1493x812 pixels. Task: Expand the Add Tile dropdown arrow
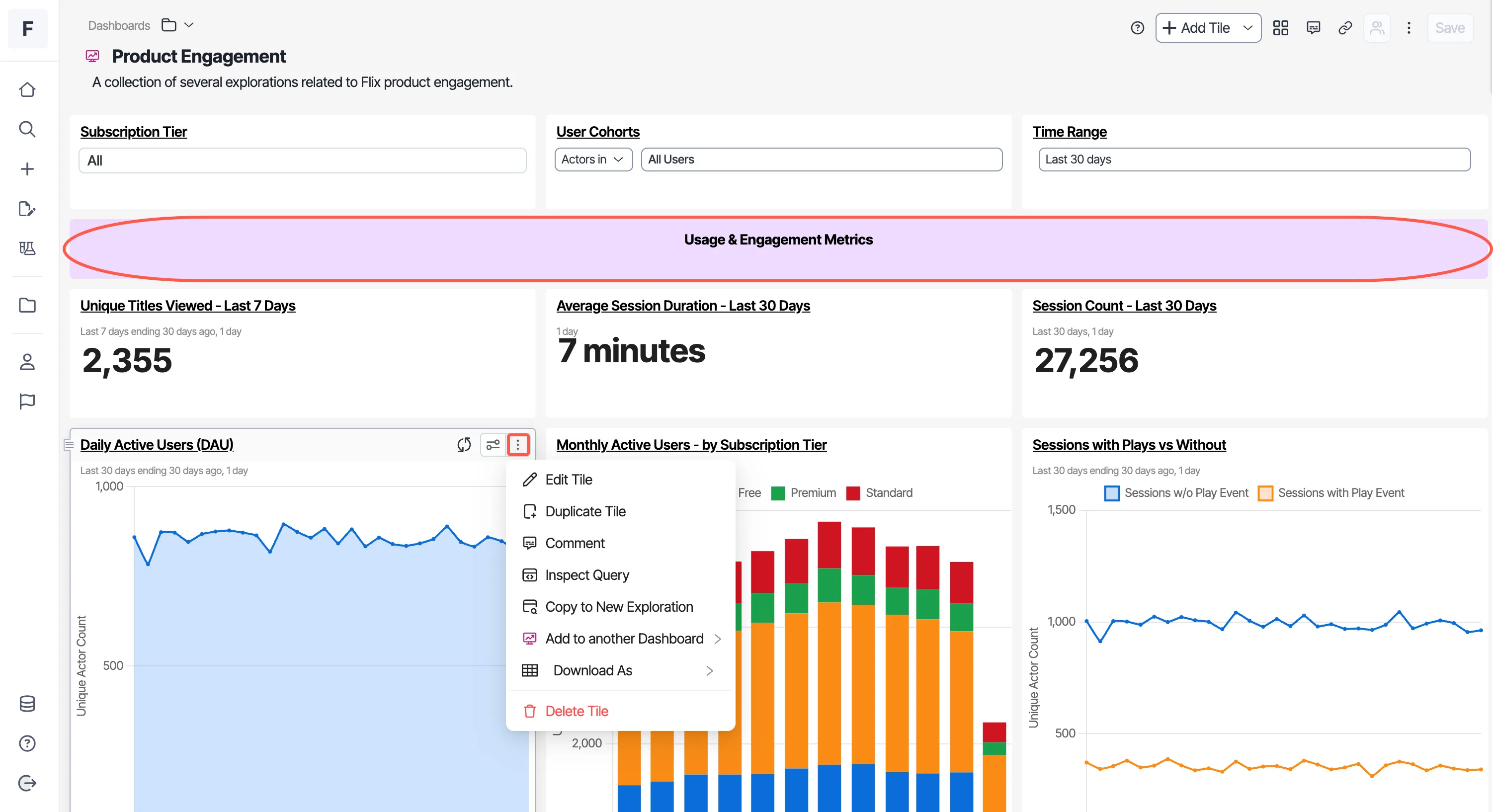pyautogui.click(x=1247, y=28)
